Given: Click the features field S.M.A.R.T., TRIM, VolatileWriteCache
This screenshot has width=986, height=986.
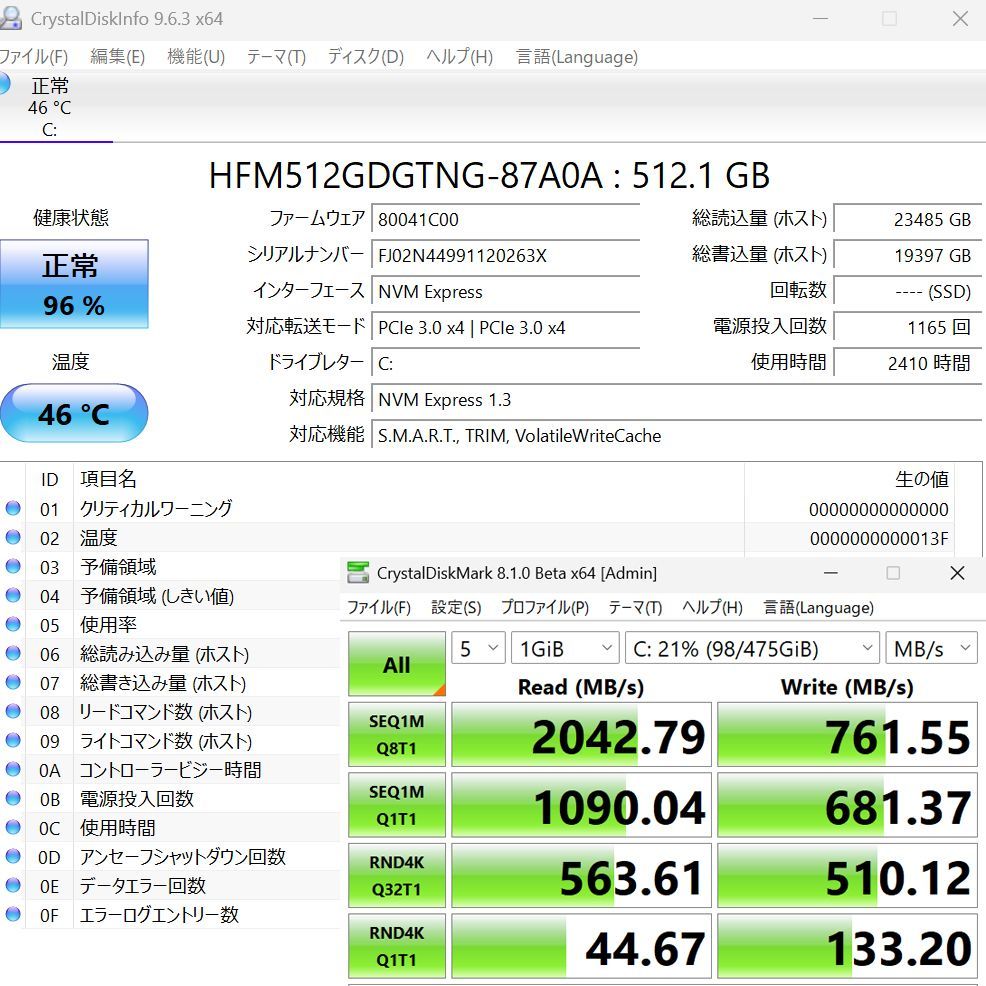Looking at the screenshot, I should (676, 436).
